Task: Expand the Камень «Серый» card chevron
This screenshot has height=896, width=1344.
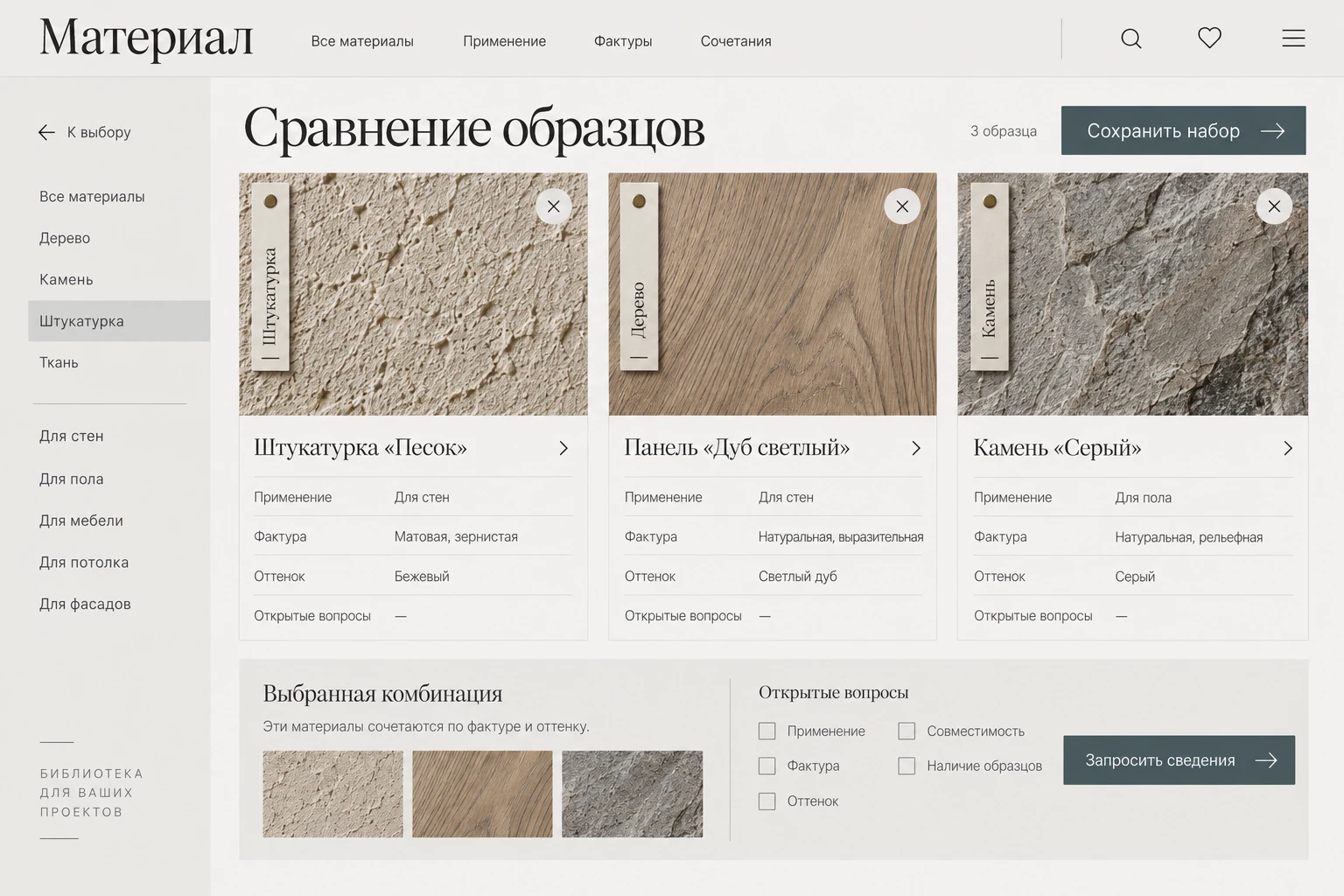Action: [1288, 448]
